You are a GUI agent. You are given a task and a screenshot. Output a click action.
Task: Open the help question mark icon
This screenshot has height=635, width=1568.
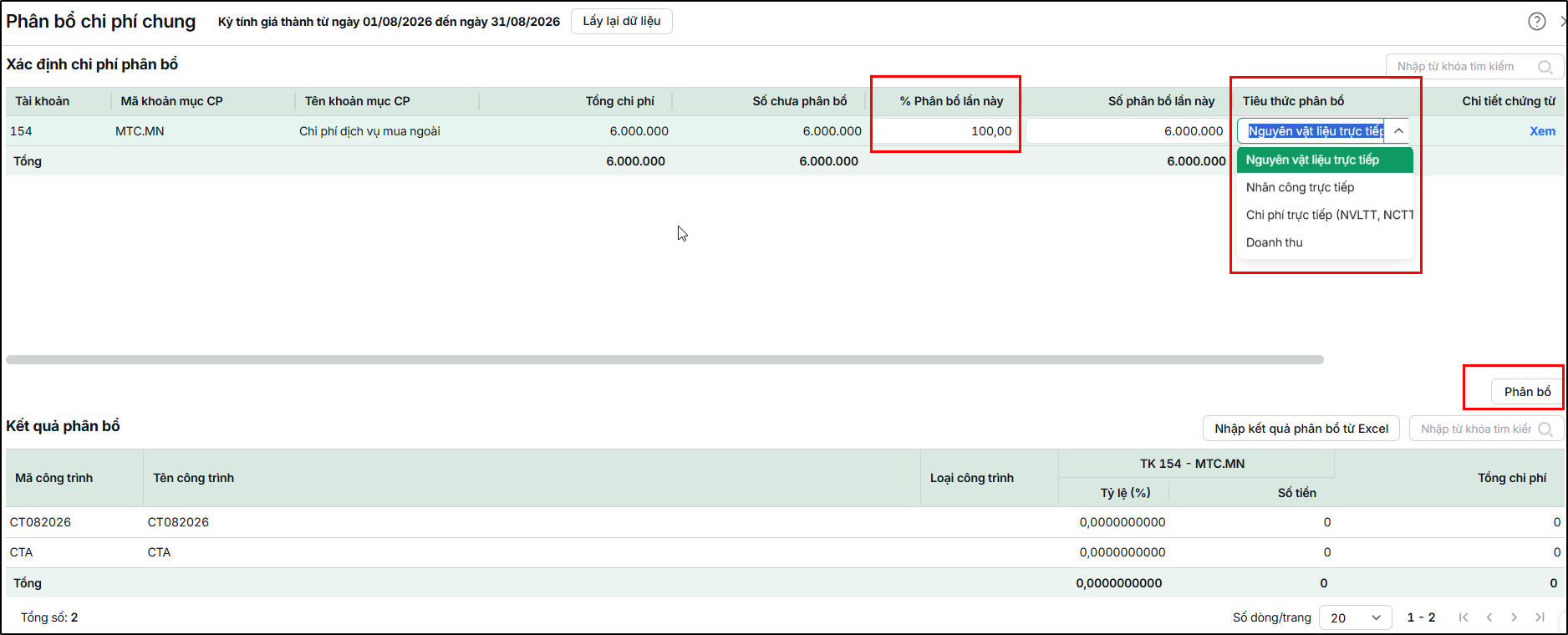point(1537,22)
